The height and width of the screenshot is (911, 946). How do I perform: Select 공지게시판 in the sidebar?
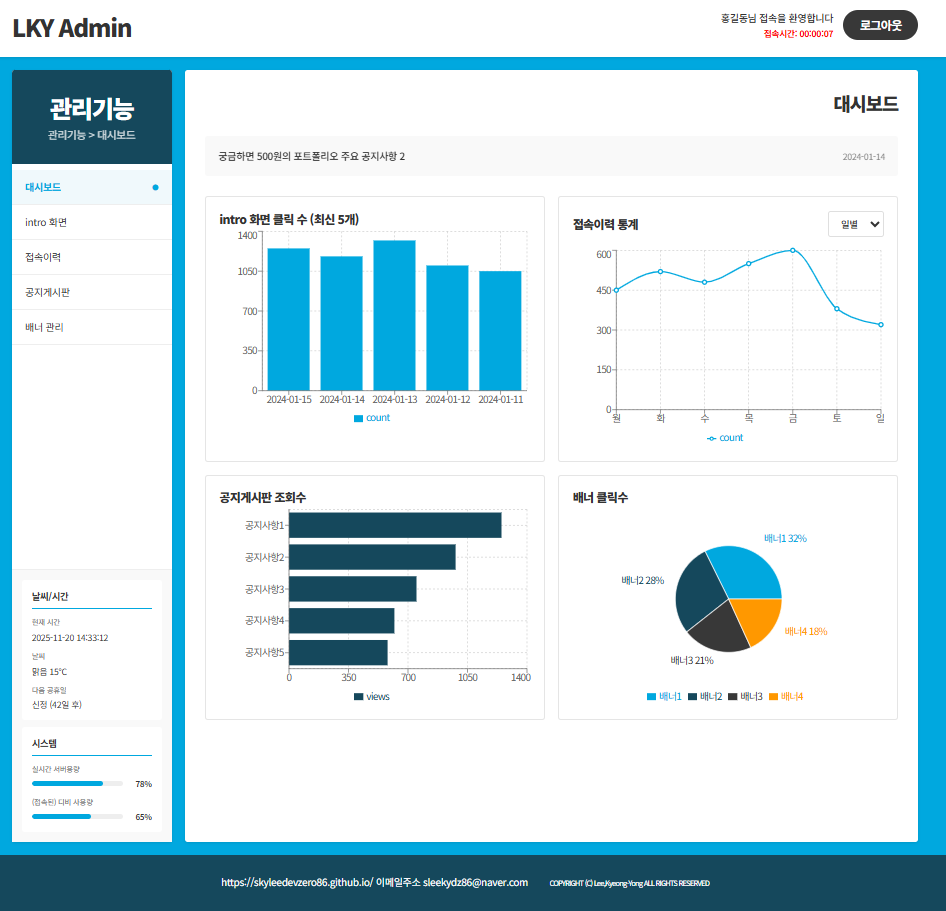click(47, 292)
